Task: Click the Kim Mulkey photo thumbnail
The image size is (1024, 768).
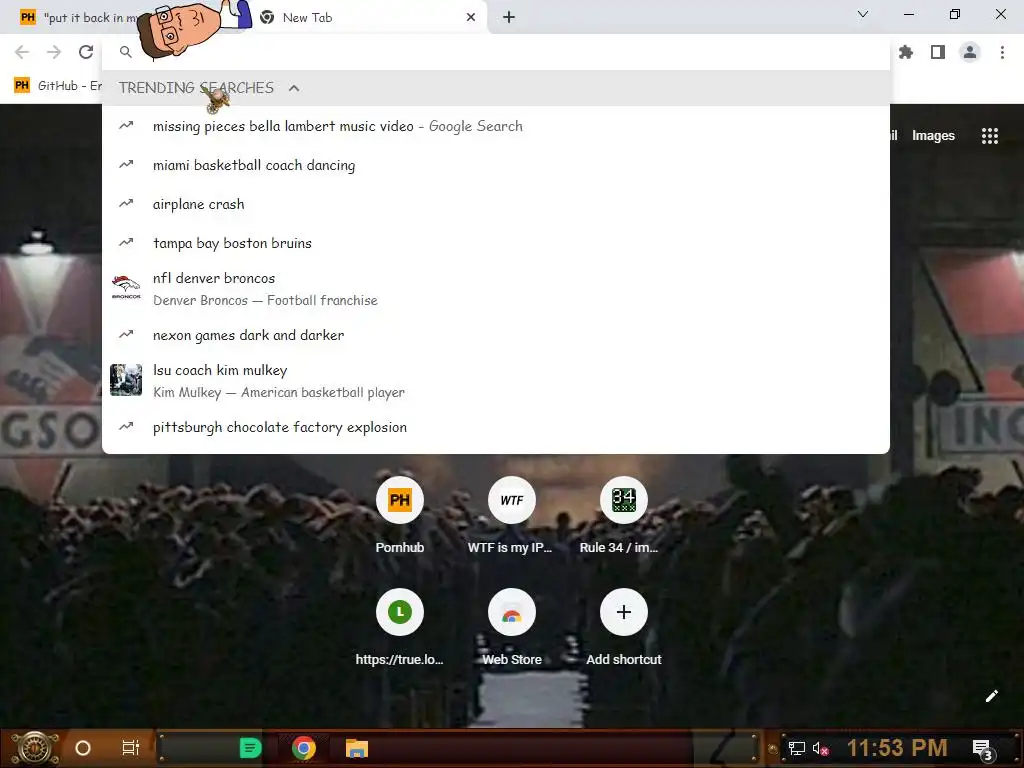Action: (126, 380)
